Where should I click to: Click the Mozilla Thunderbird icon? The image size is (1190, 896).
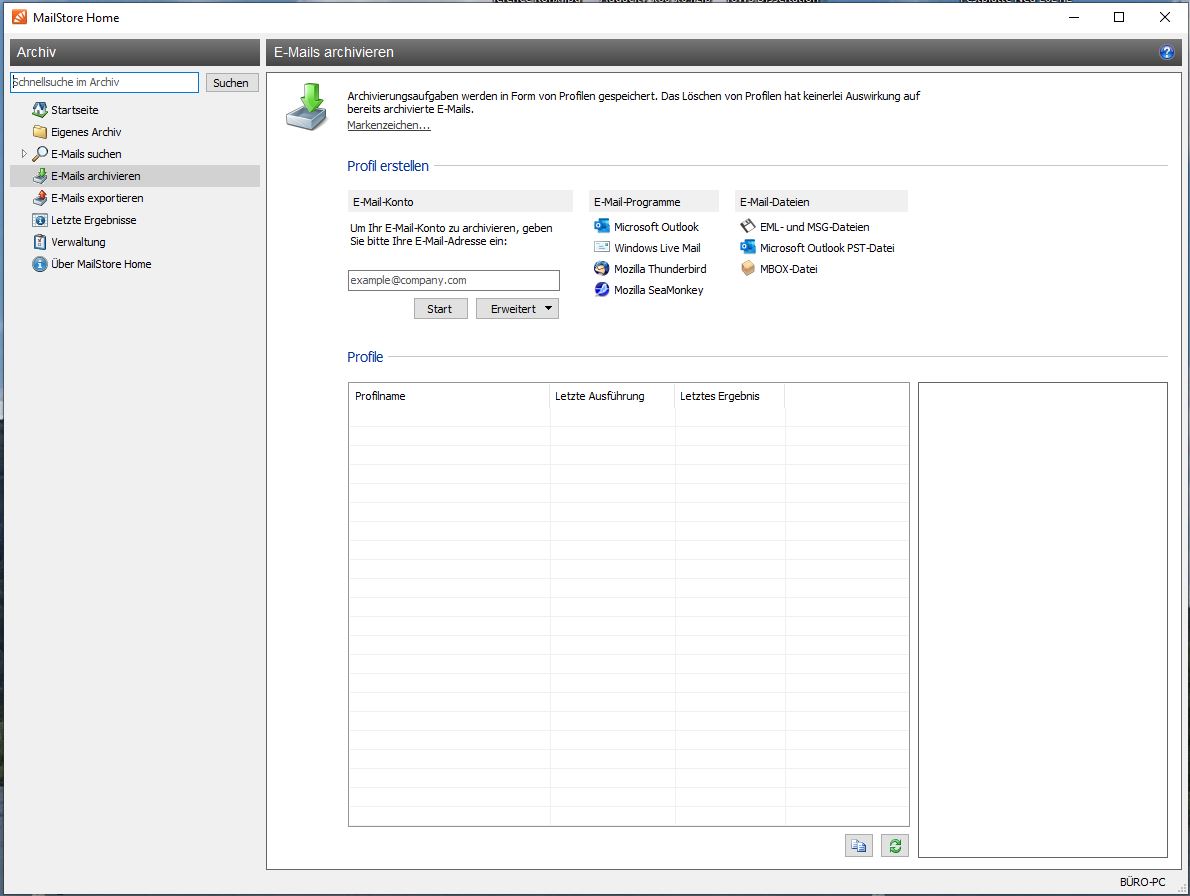(602, 269)
